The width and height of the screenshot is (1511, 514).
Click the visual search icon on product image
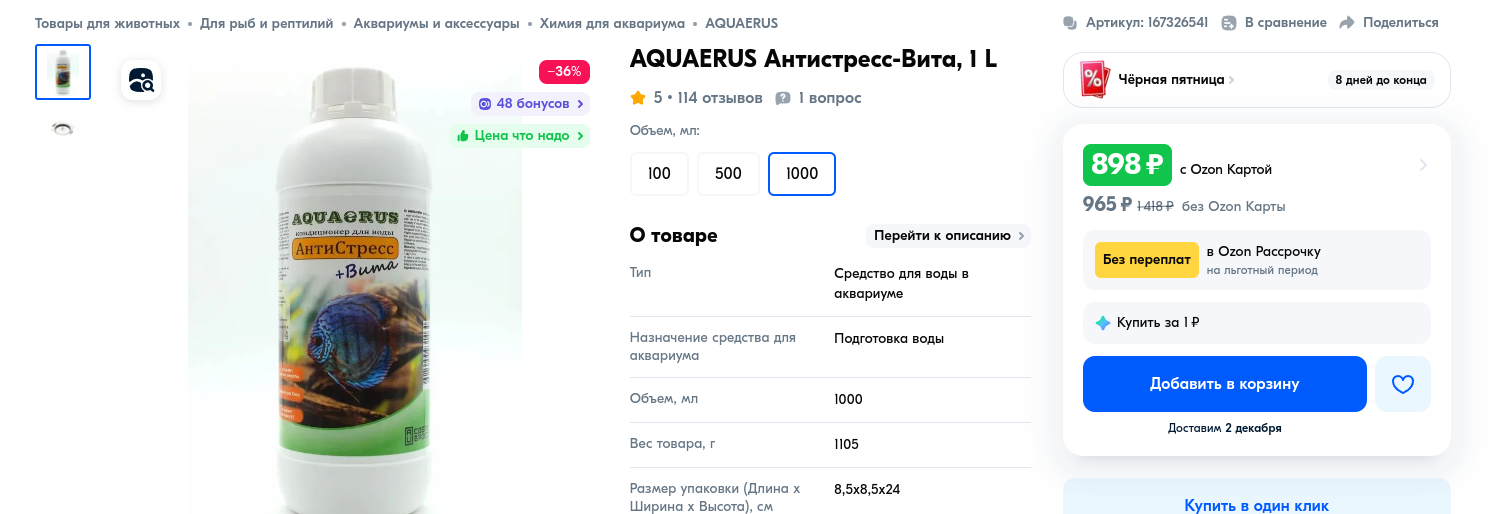(141, 80)
